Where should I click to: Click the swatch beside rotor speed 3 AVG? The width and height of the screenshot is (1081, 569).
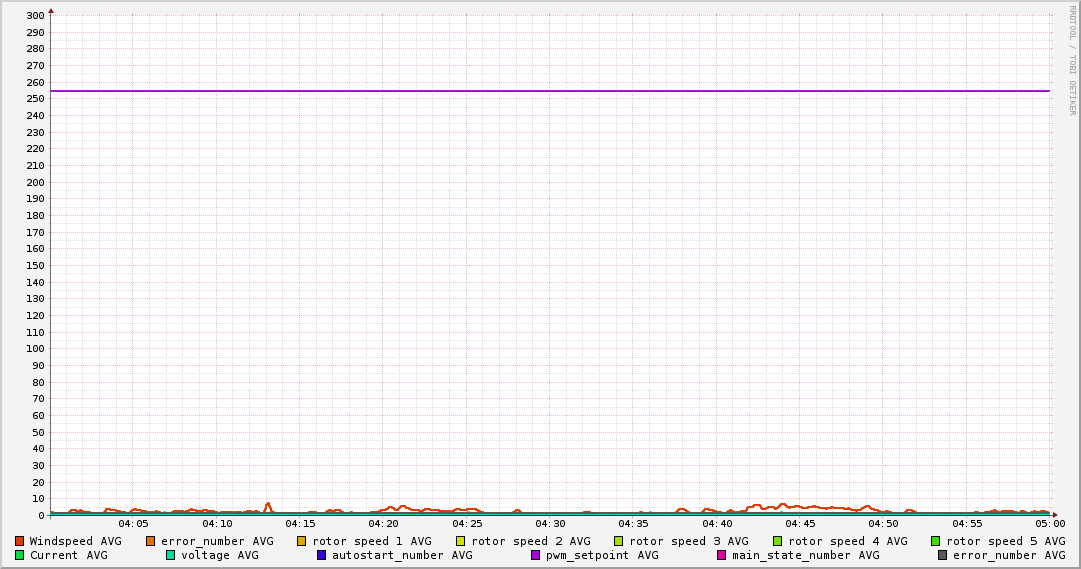[618, 541]
